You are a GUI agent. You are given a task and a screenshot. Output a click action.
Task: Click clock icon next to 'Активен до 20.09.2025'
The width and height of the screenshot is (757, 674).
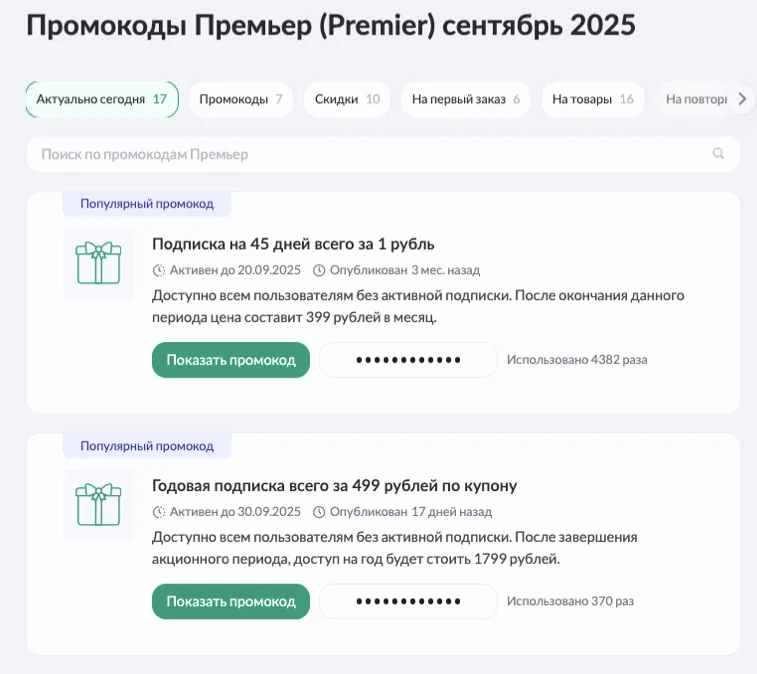click(158, 270)
